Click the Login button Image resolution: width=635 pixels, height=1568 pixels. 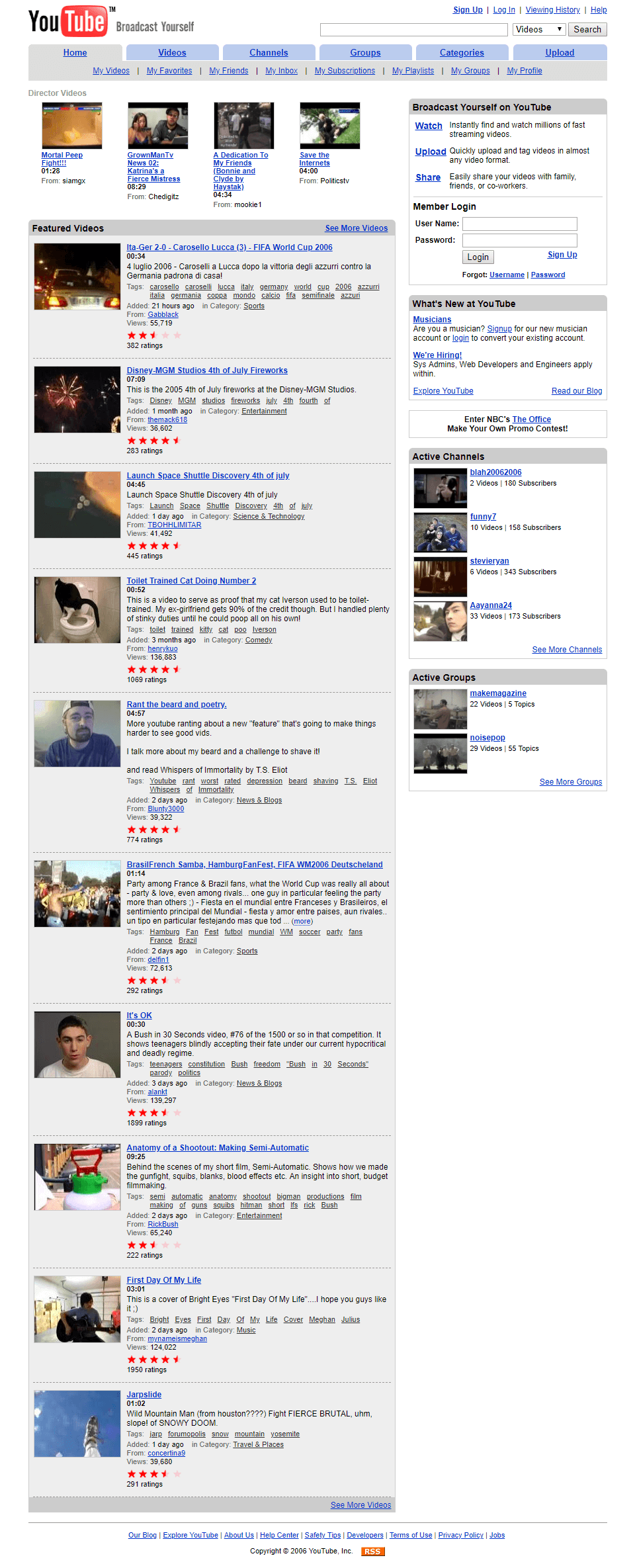pos(478,257)
